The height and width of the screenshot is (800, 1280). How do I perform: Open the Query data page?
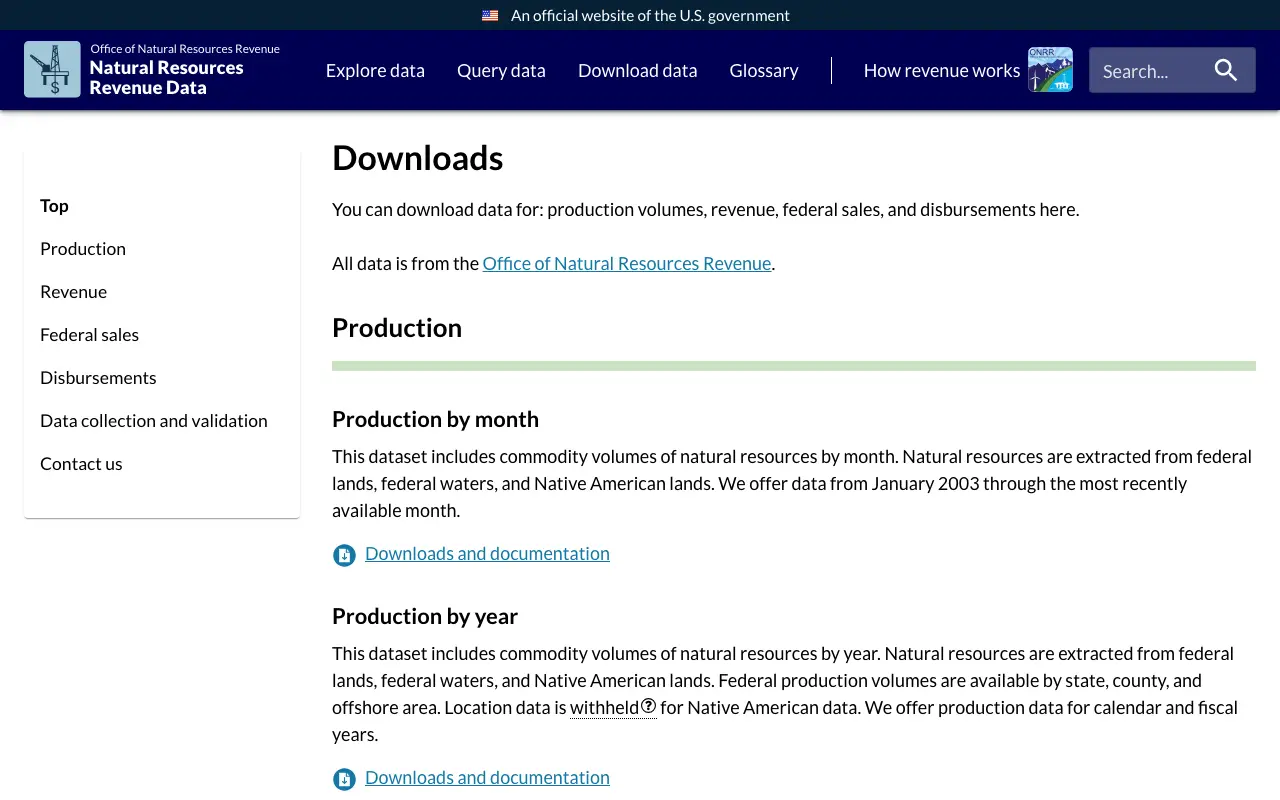coord(501,70)
